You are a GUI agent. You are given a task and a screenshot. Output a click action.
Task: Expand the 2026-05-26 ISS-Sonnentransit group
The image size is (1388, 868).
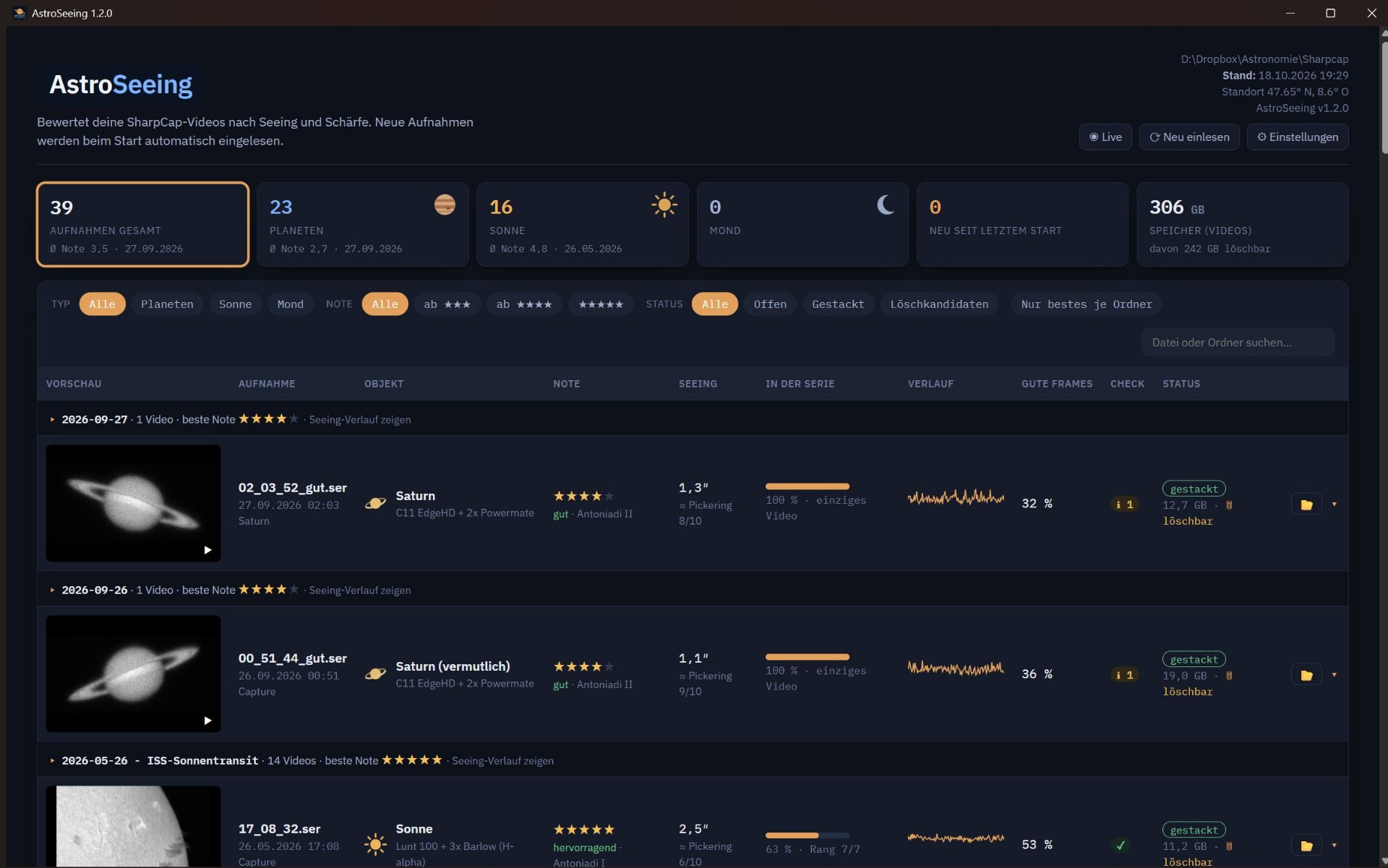click(52, 760)
